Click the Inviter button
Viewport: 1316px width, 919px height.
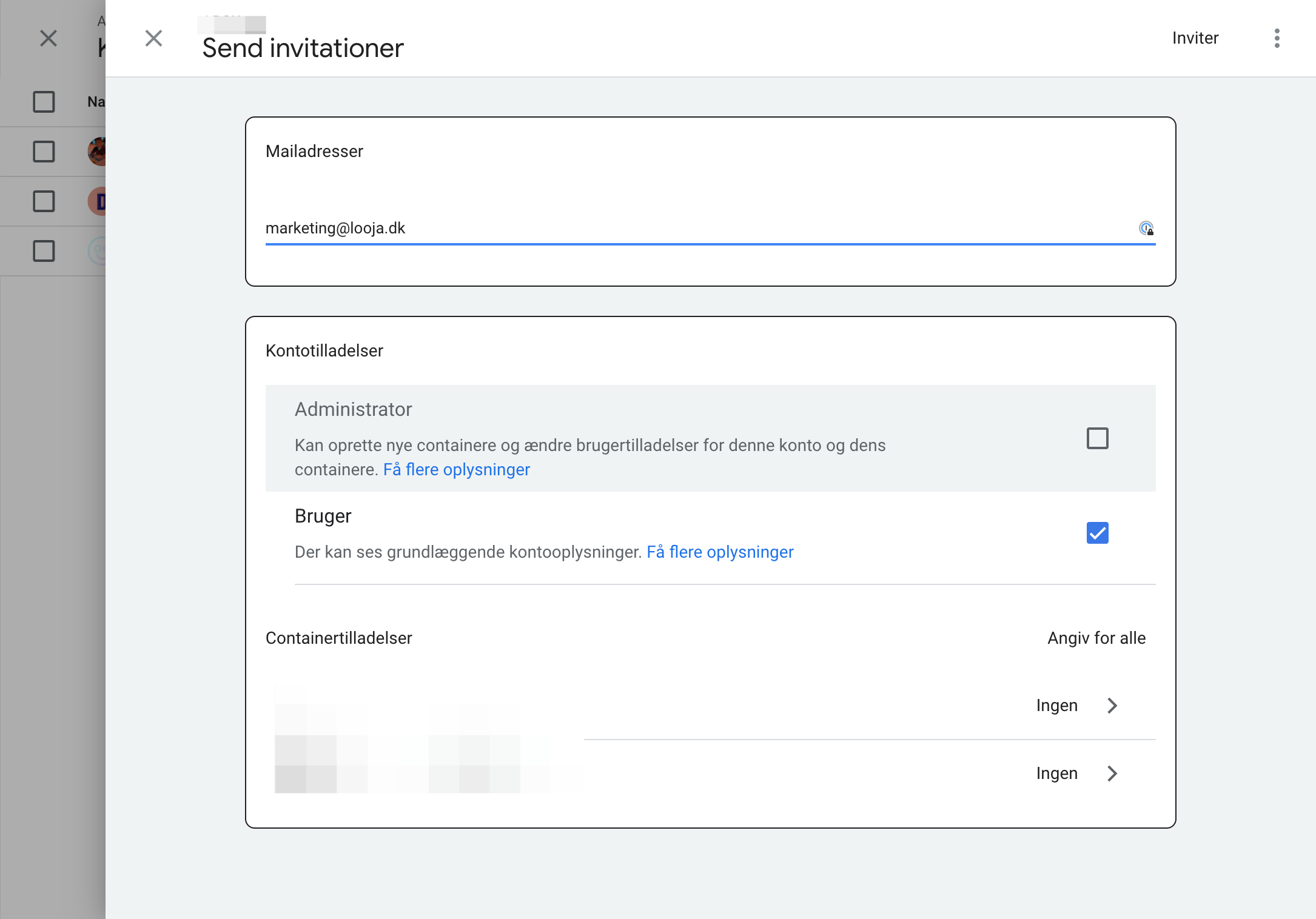coord(1195,38)
